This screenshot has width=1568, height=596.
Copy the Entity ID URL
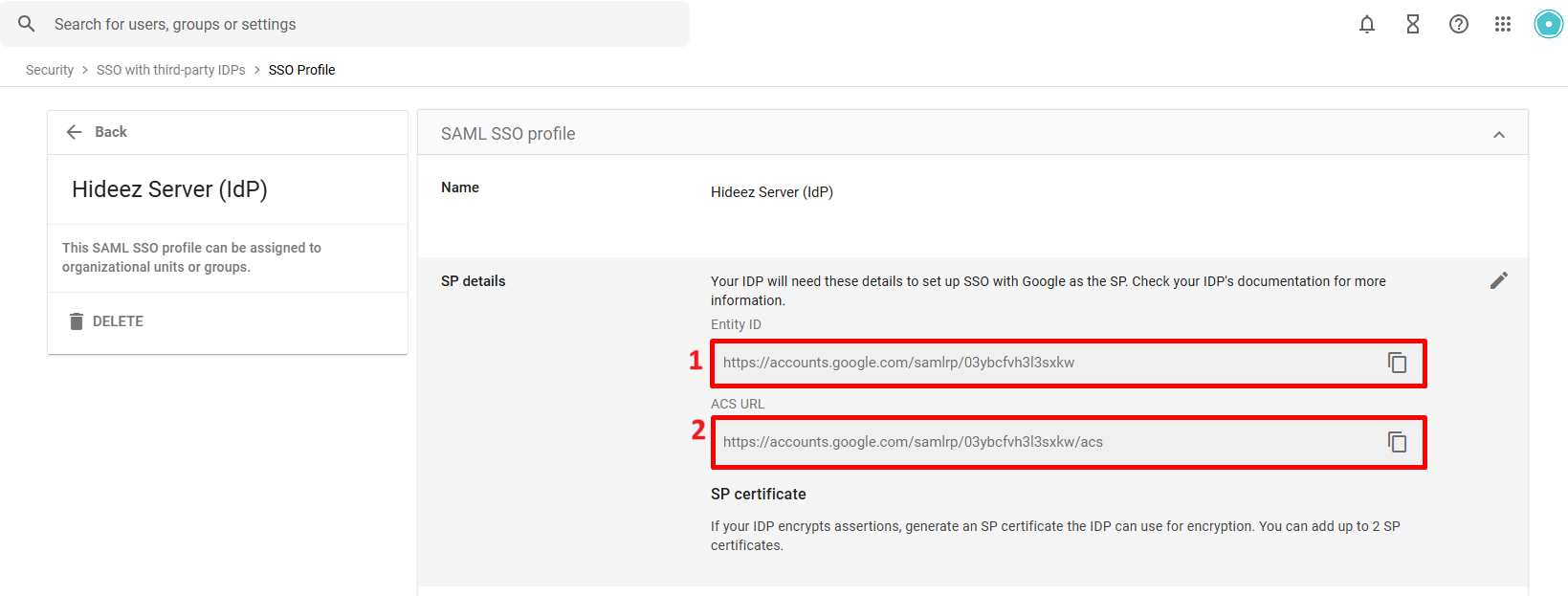coord(1398,363)
